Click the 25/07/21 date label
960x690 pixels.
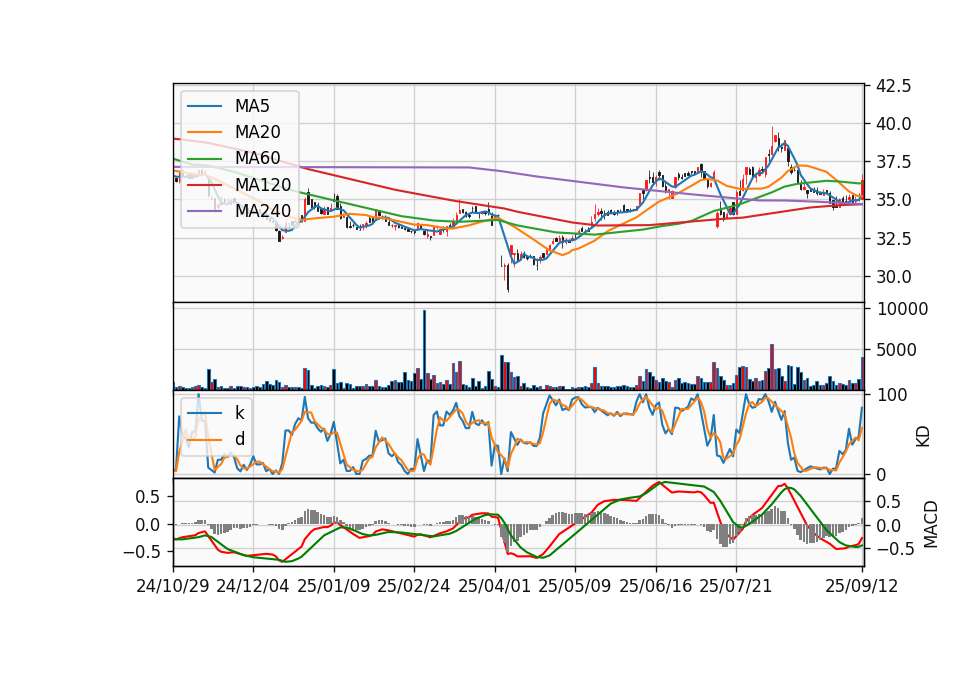[x=736, y=586]
